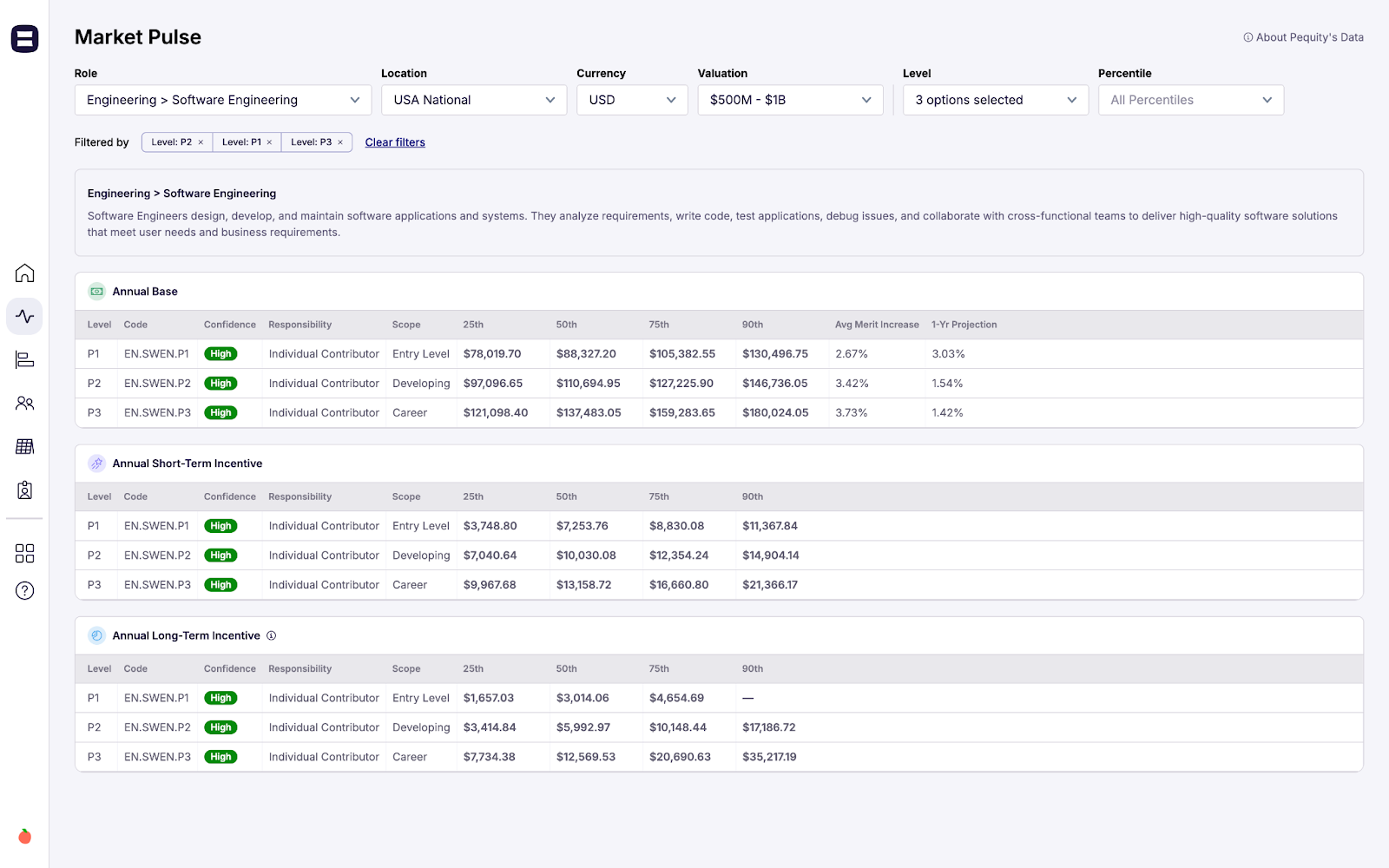Click the $17,186.72 value
Screen dimensions: 1389x868
[769, 727]
